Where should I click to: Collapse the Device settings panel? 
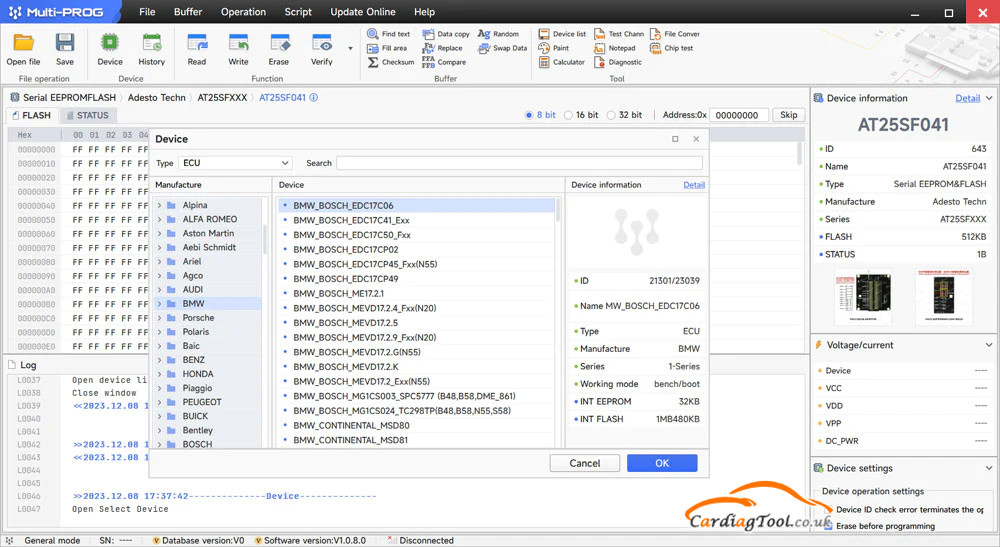pos(989,468)
